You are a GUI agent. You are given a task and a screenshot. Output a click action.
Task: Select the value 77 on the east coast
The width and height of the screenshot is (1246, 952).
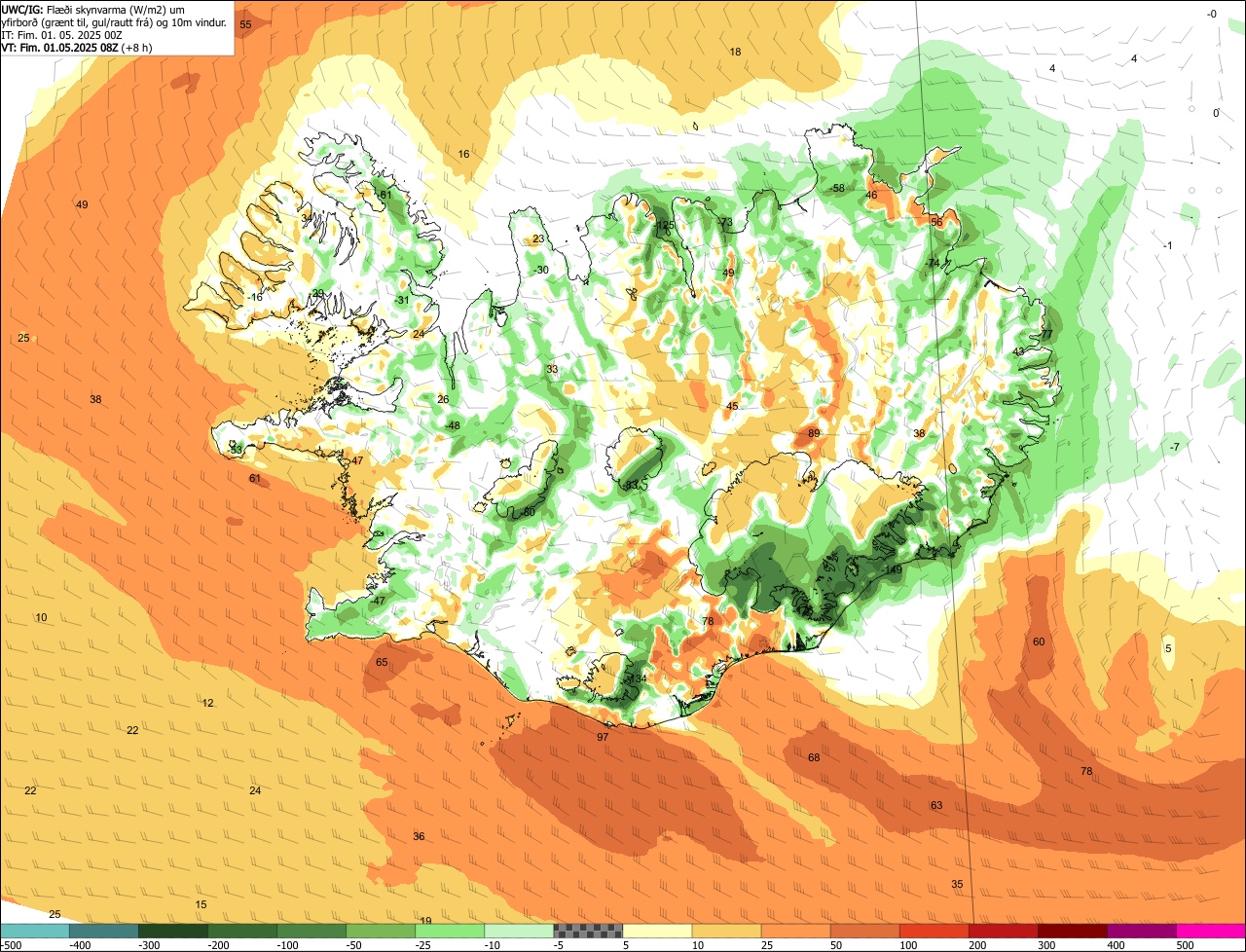click(x=1047, y=334)
